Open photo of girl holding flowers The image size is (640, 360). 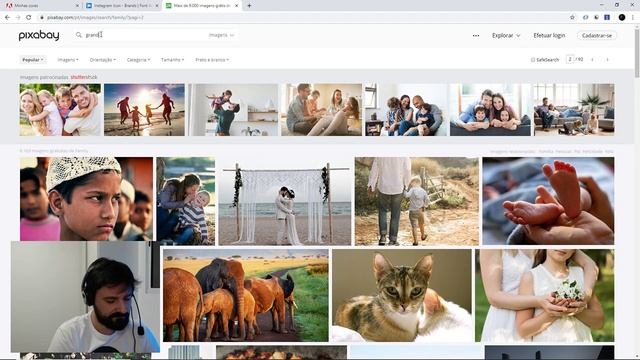click(544, 296)
